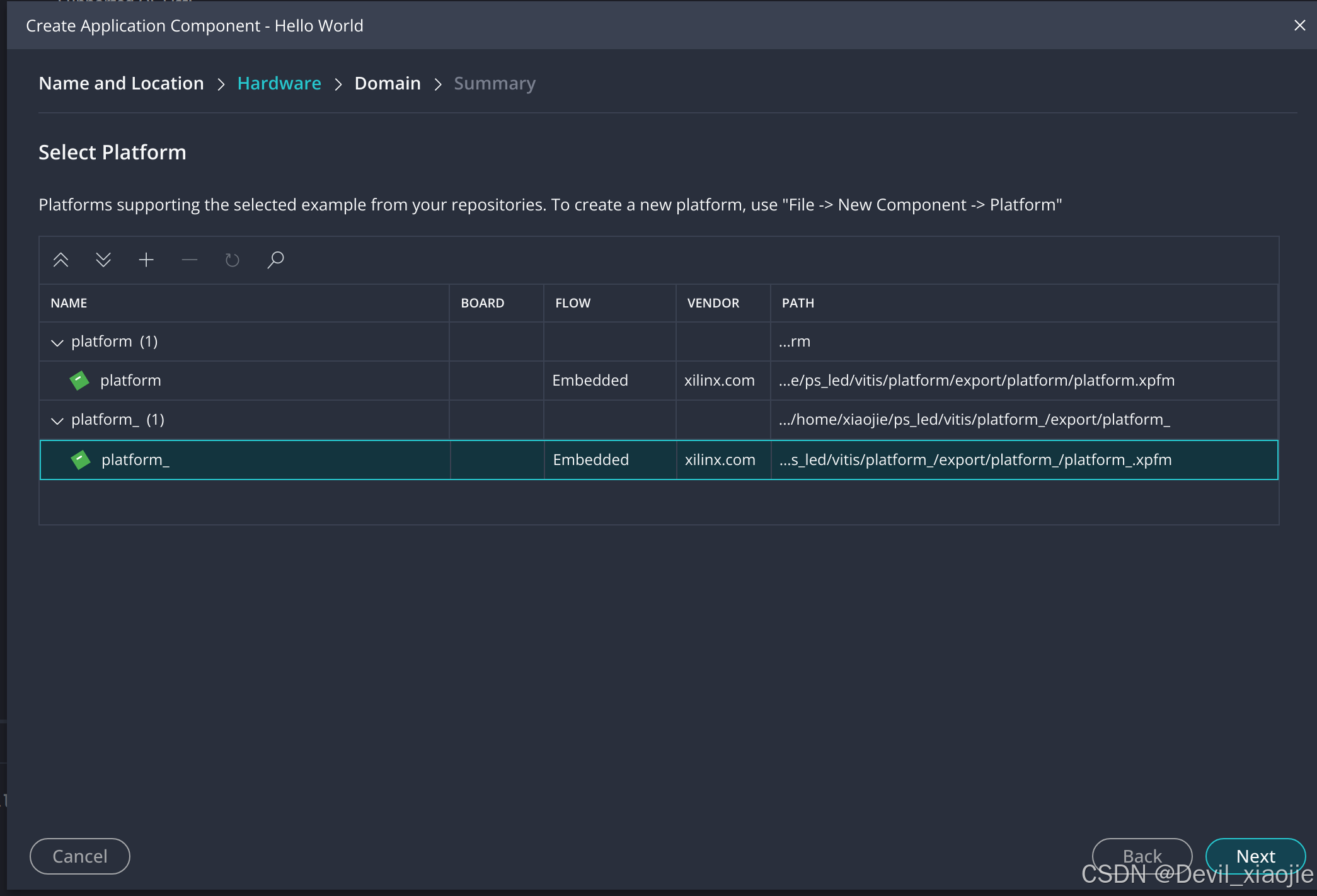The width and height of the screenshot is (1317, 896).
Task: Select the Hardware breadcrumb step
Action: click(279, 83)
